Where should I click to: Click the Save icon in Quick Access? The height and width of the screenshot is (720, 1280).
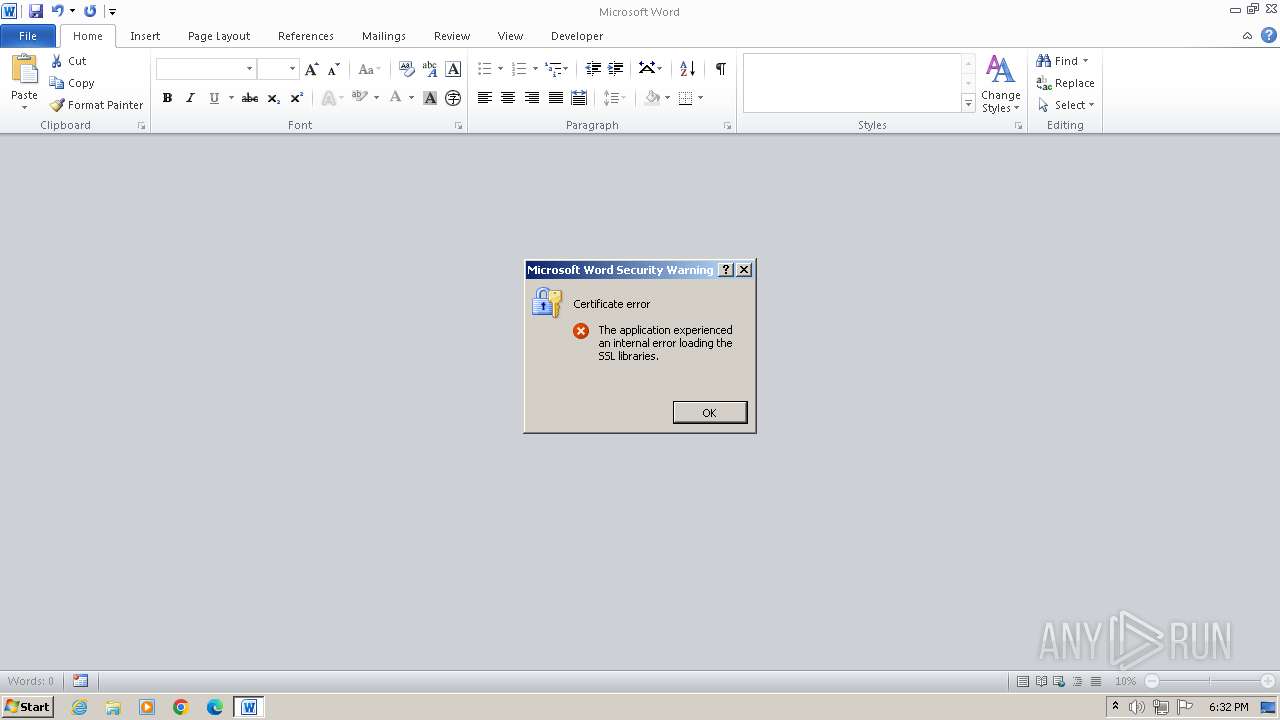pos(36,11)
